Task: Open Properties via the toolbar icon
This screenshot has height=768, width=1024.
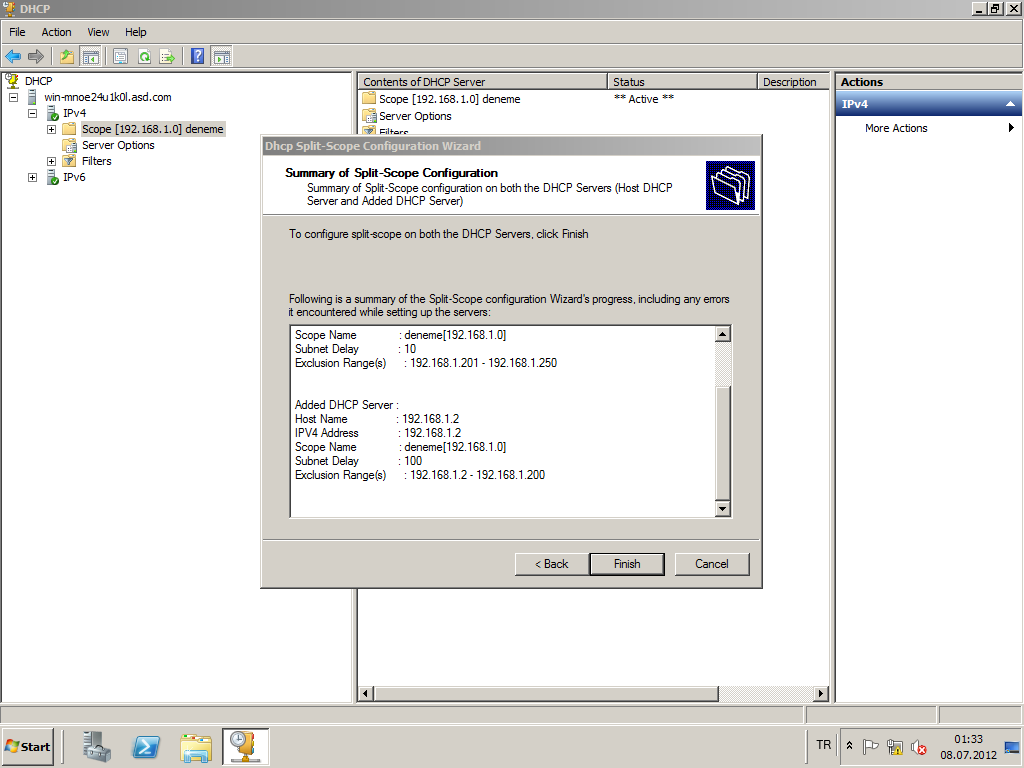Action: pyautogui.click(x=121, y=57)
